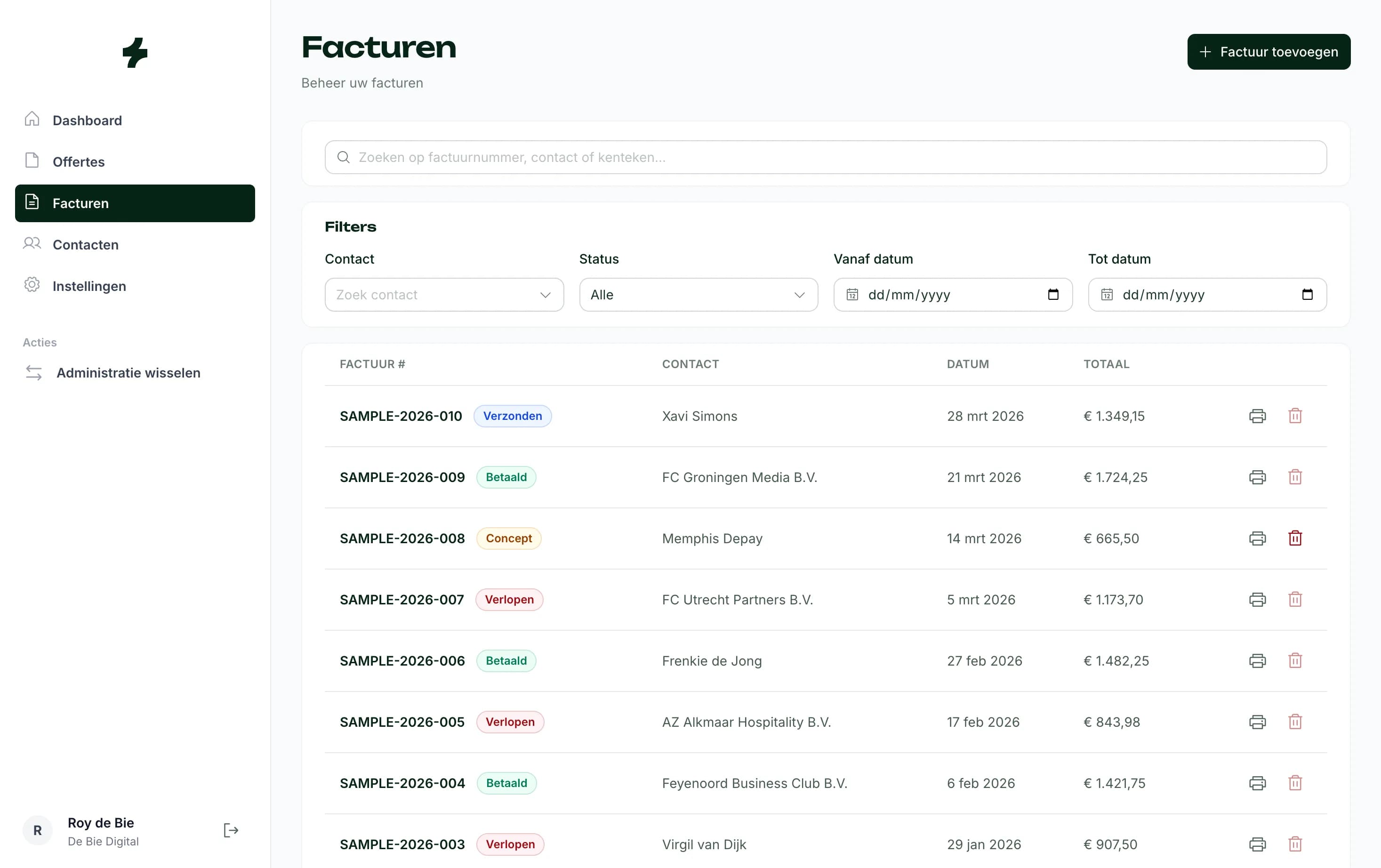Image resolution: width=1381 pixels, height=868 pixels.
Task: Navigate to the Facturen section
Action: point(80,203)
